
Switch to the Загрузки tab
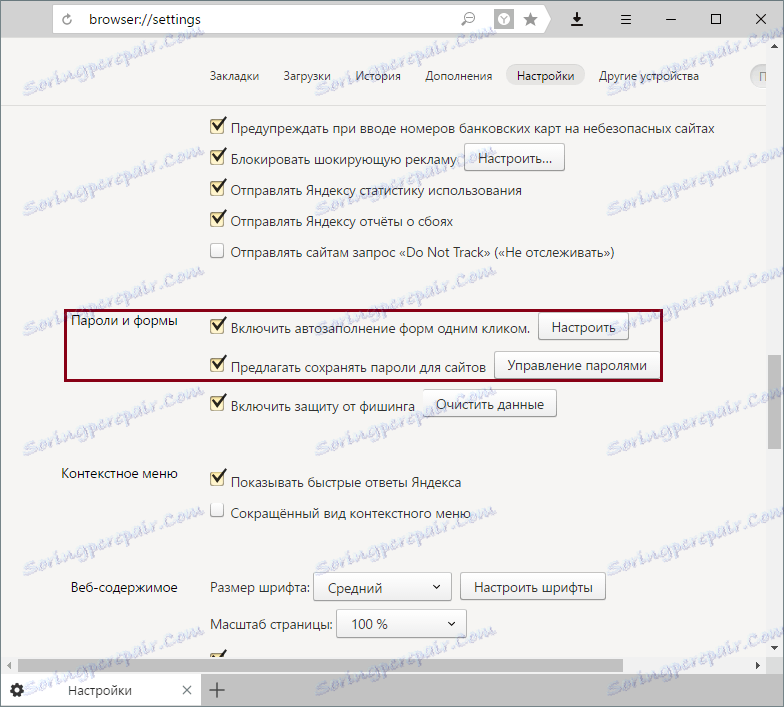click(307, 76)
